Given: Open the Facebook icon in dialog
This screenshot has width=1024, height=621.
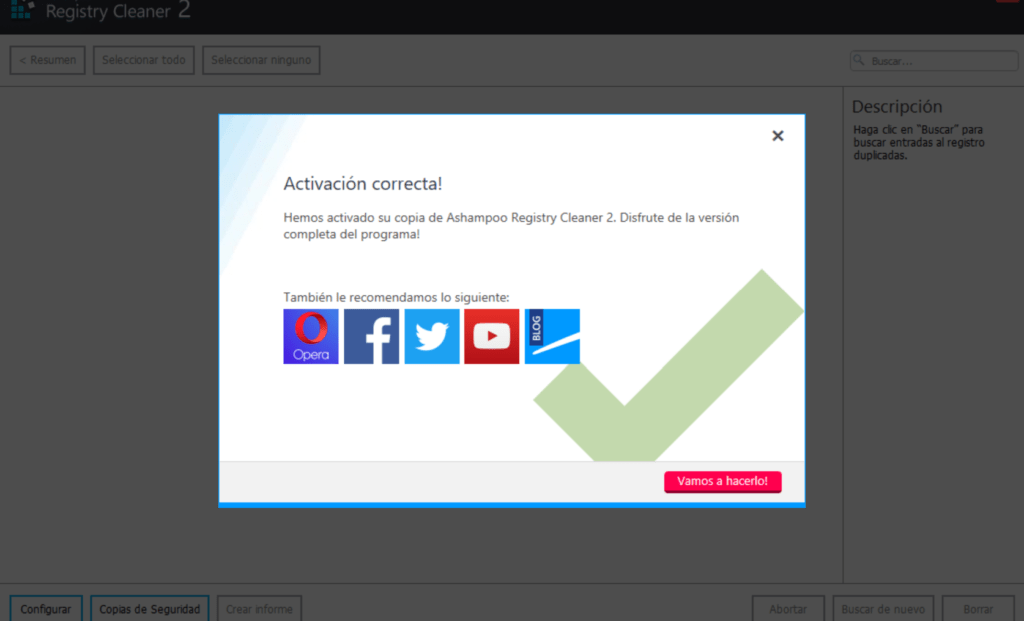Looking at the screenshot, I should click(372, 336).
